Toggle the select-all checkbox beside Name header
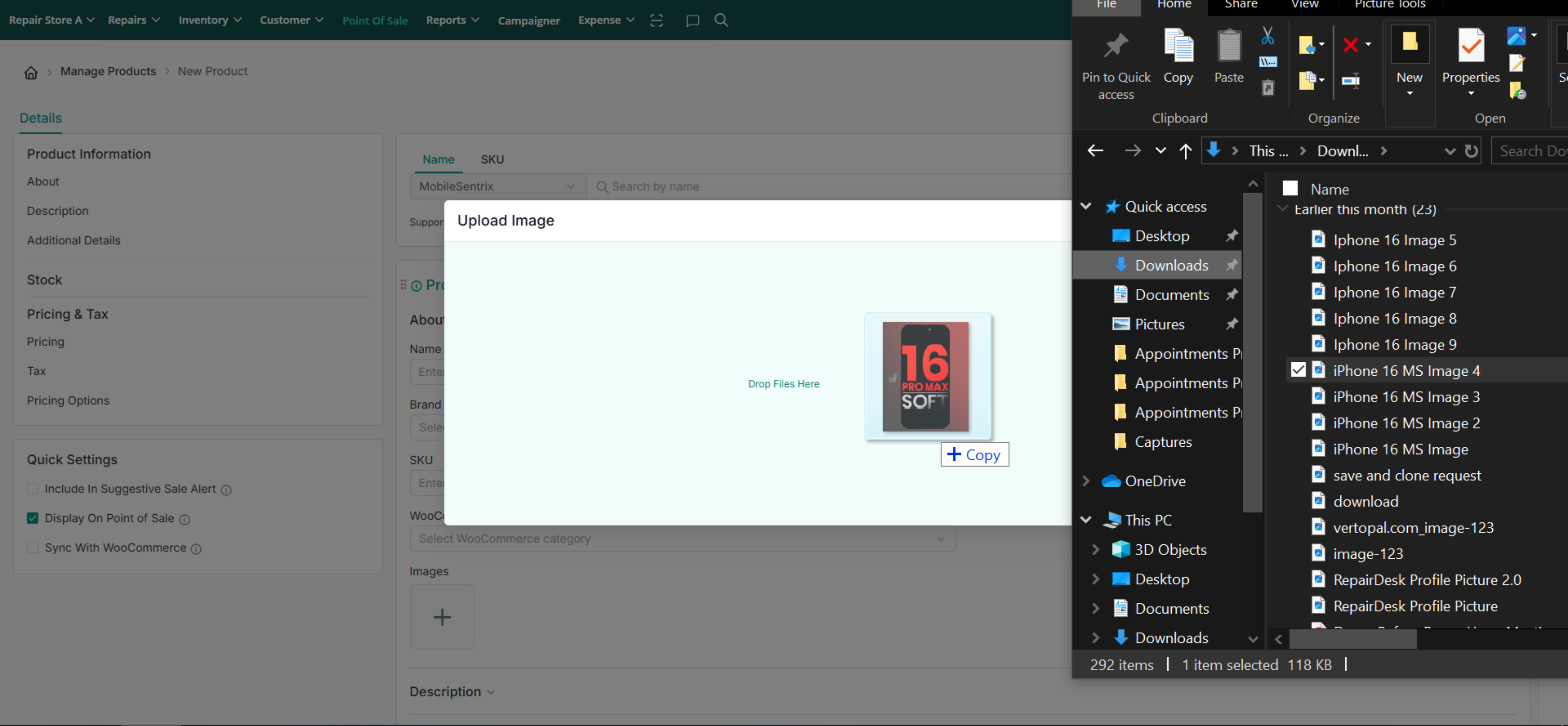 [x=1290, y=188]
